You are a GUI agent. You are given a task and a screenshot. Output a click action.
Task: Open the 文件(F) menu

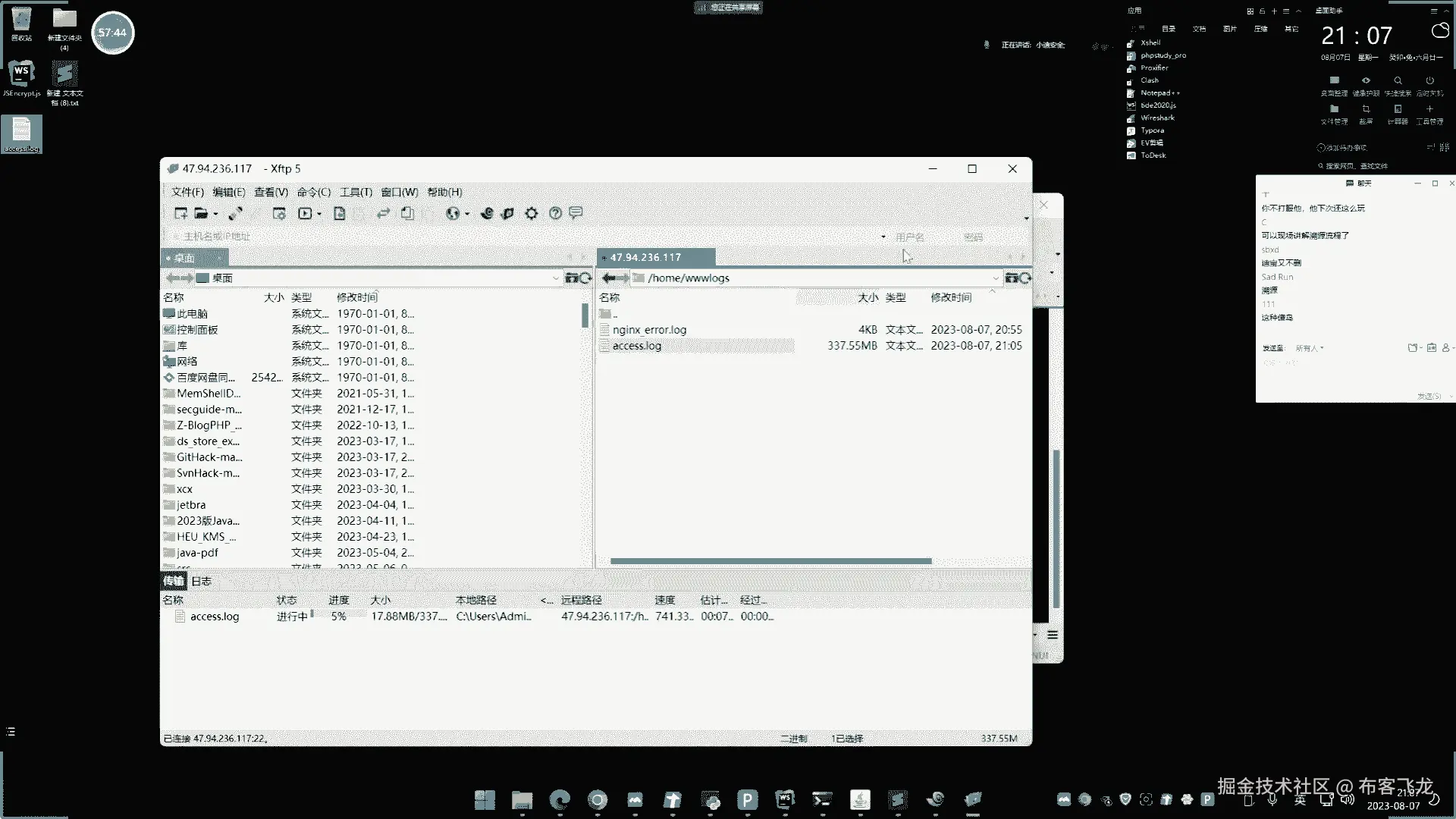tap(187, 192)
